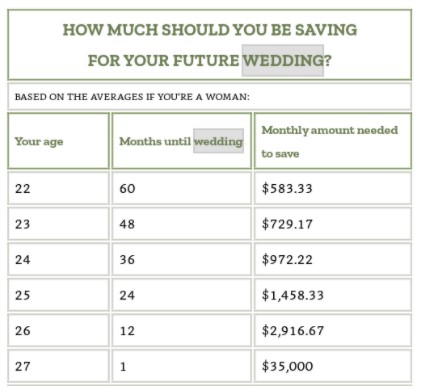Click the age 22 cell
Screen dimensions: 422x392
pos(58,188)
